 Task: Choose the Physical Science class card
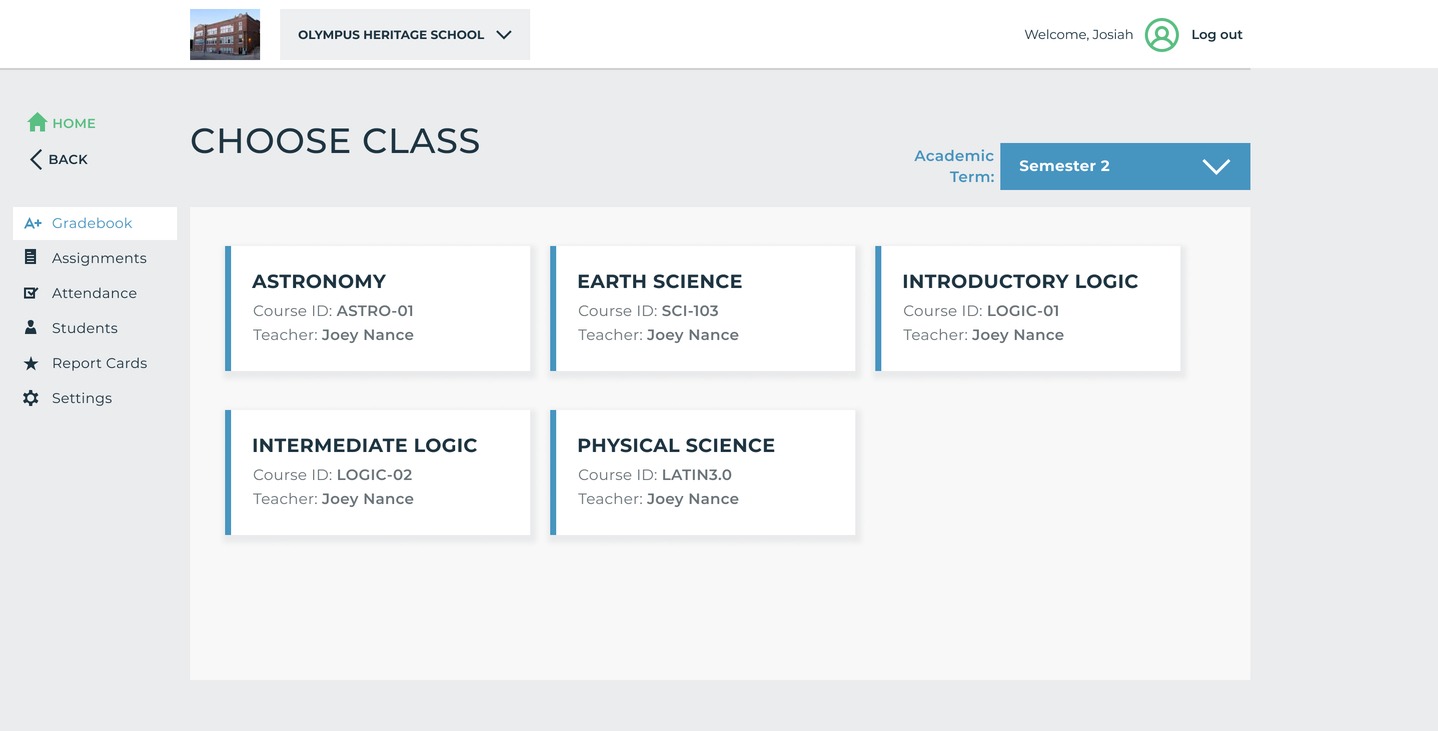(703, 471)
